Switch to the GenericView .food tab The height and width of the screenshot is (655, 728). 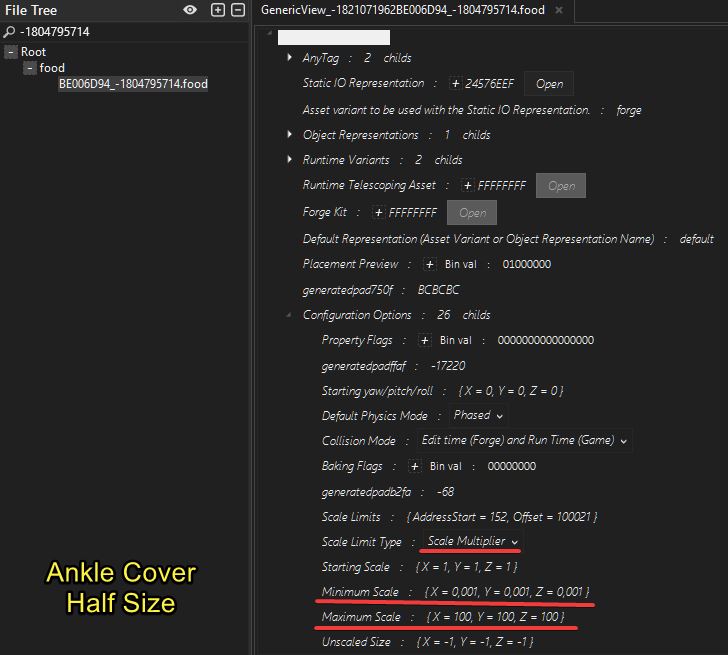[403, 10]
